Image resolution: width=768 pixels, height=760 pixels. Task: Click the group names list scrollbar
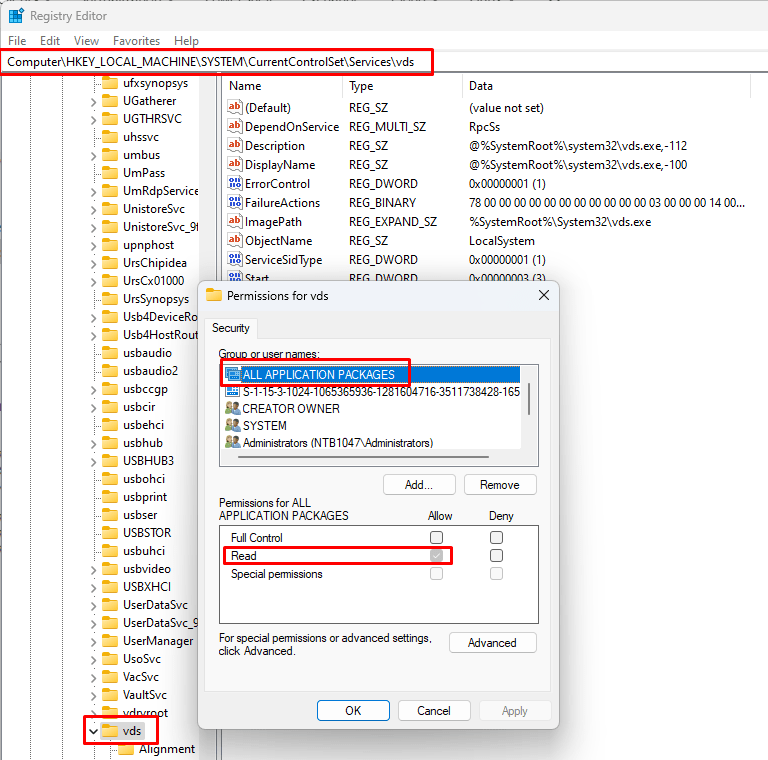click(529, 400)
